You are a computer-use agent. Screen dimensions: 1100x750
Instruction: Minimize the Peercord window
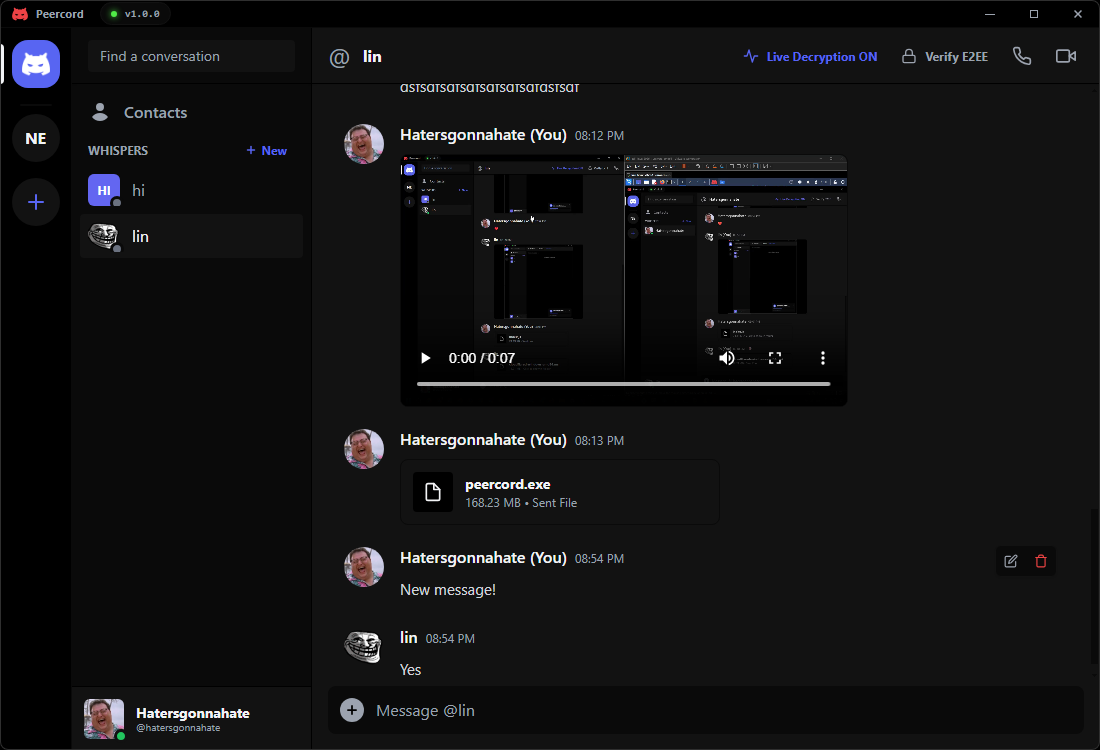990,14
